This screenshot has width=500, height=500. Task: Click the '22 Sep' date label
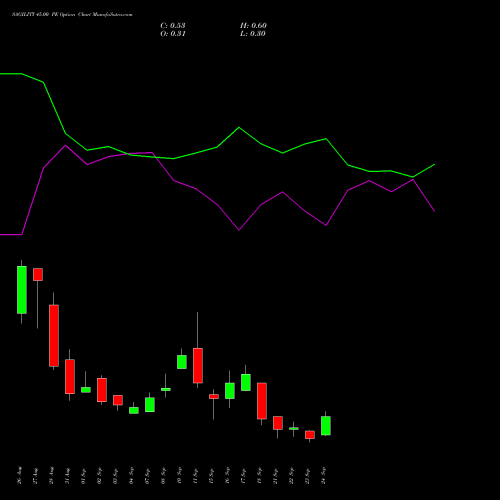point(291,475)
